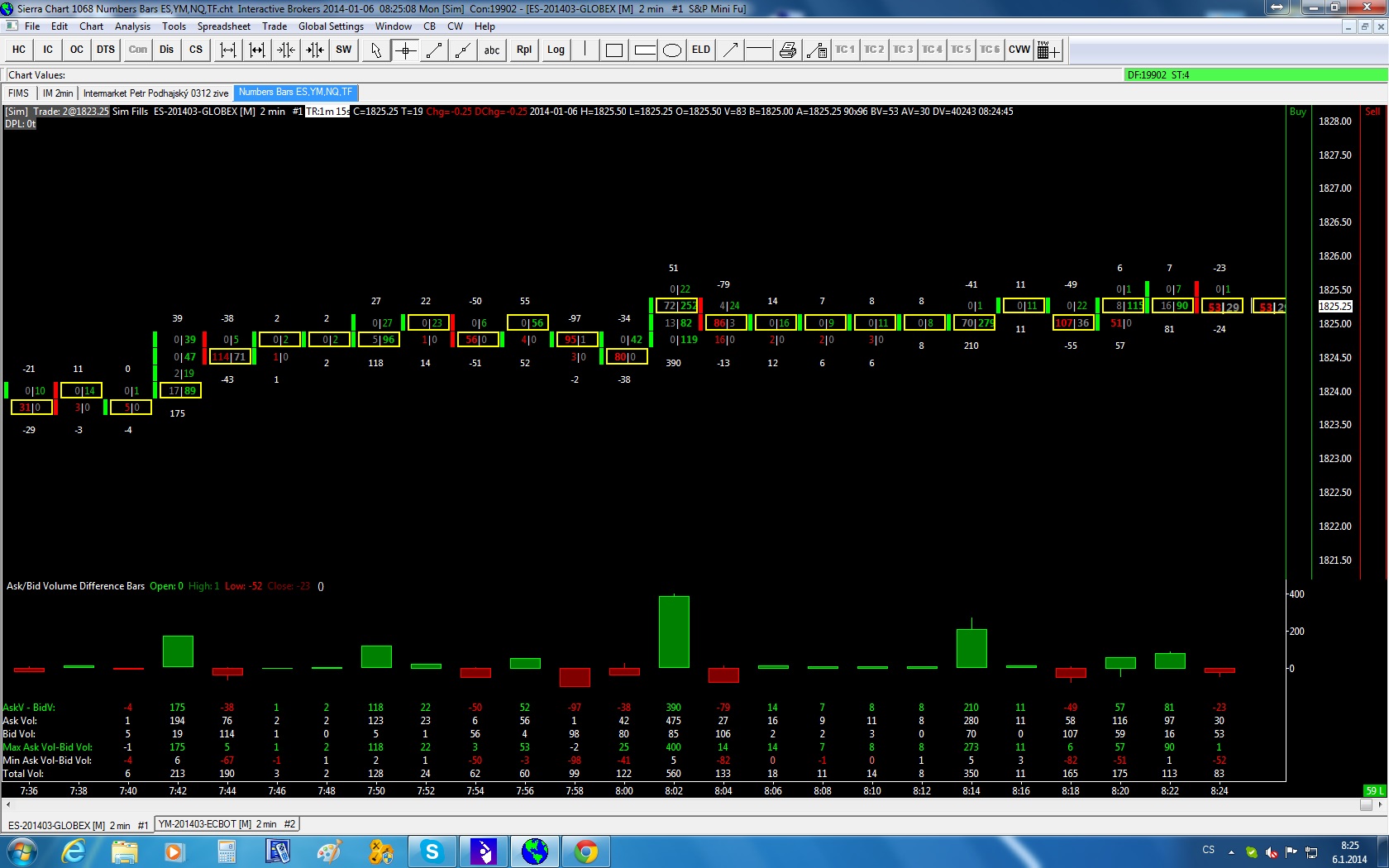Open the File menu
Image resolution: width=1389 pixels, height=868 pixels.
(32, 26)
